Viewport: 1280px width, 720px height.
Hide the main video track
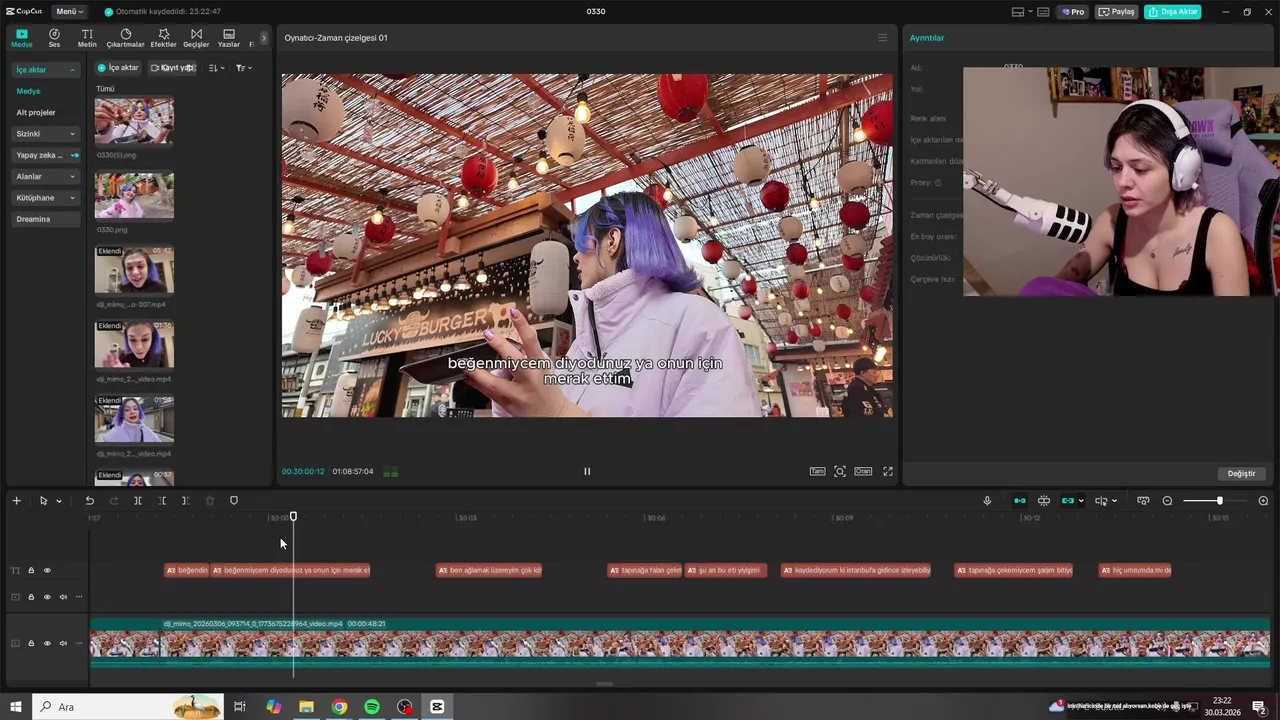tap(47, 643)
